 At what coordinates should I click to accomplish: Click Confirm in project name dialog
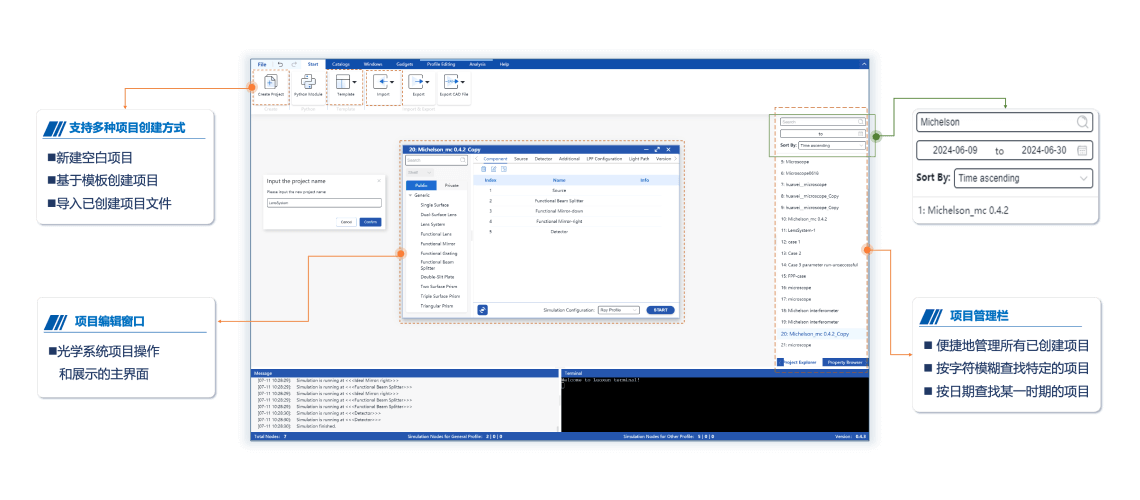(370, 221)
